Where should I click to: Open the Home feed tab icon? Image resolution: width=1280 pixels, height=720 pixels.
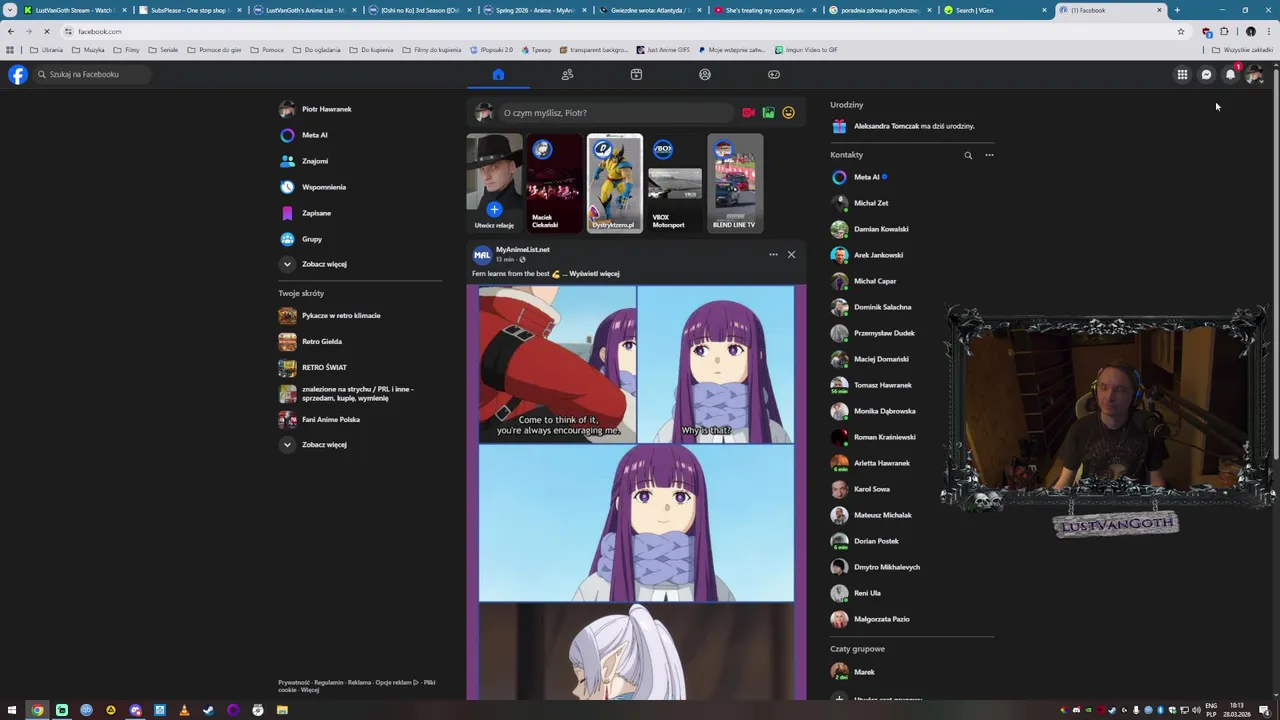[x=498, y=74]
